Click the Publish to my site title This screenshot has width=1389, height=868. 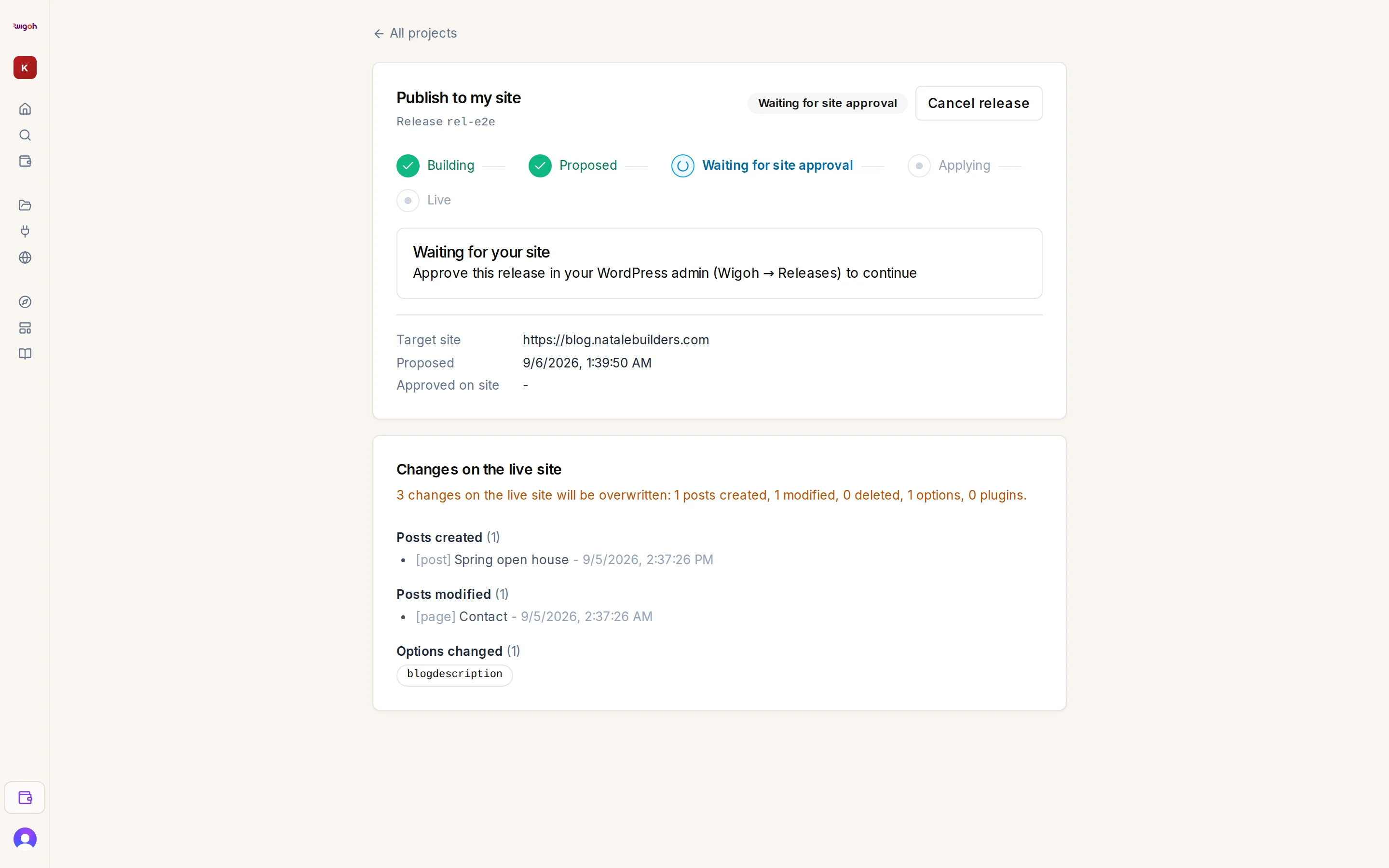pyautogui.click(x=458, y=97)
